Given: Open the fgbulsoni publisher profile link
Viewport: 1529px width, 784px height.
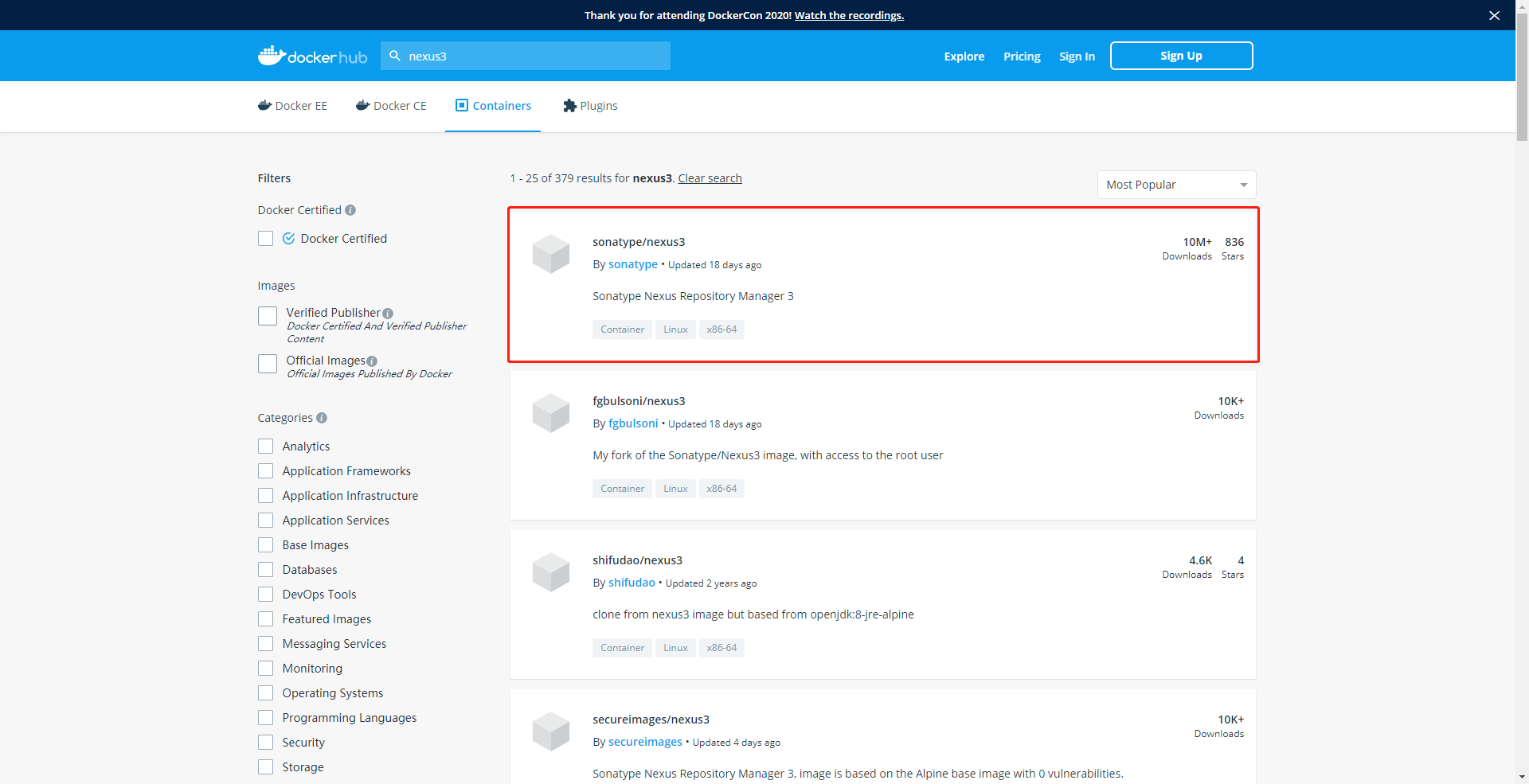Looking at the screenshot, I should (633, 423).
